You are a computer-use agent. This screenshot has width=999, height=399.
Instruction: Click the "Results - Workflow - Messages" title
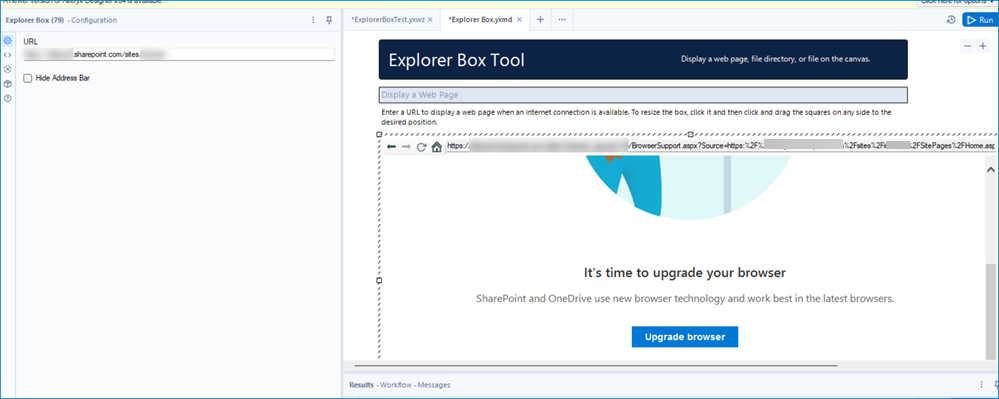point(399,385)
